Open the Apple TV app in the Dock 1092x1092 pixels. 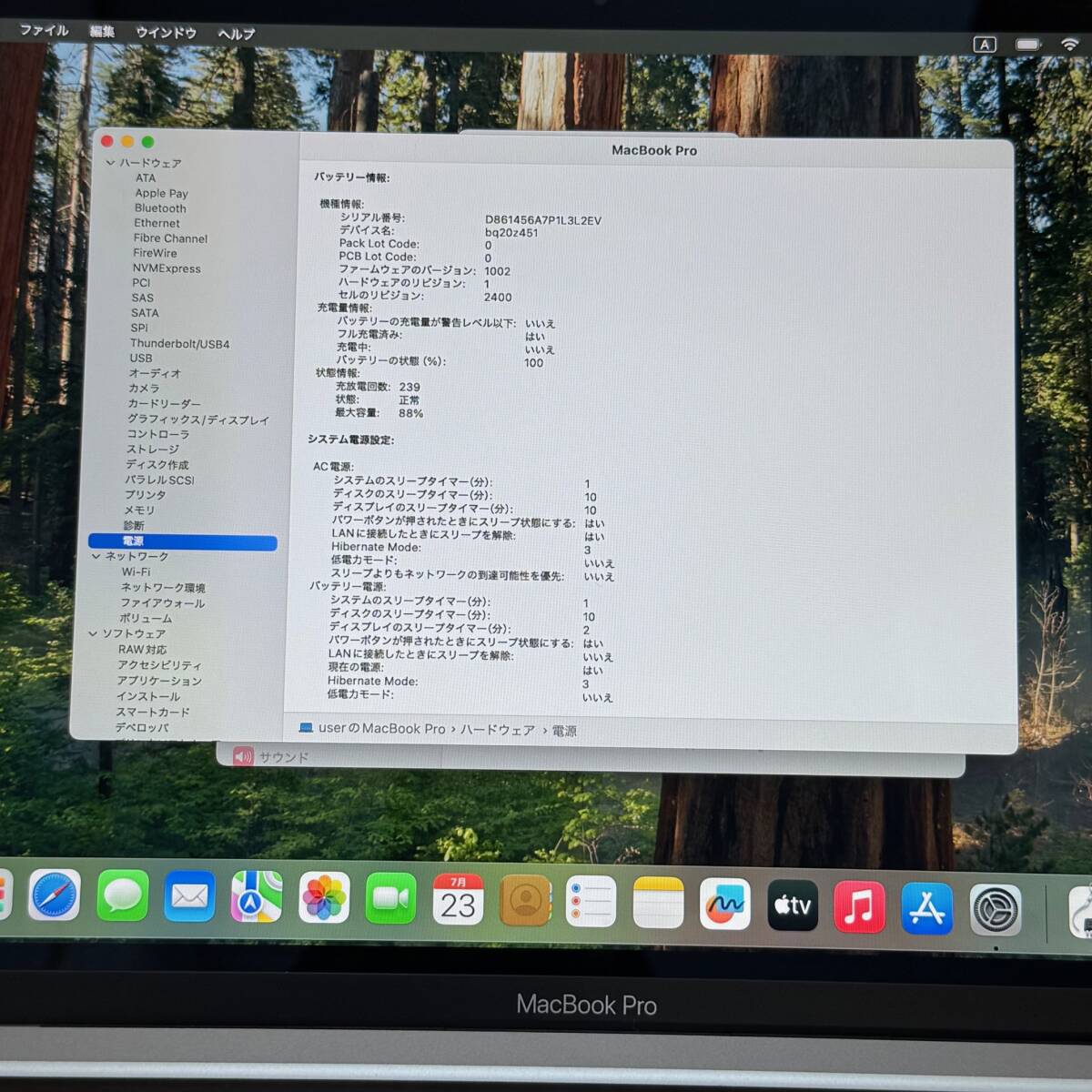tap(793, 905)
